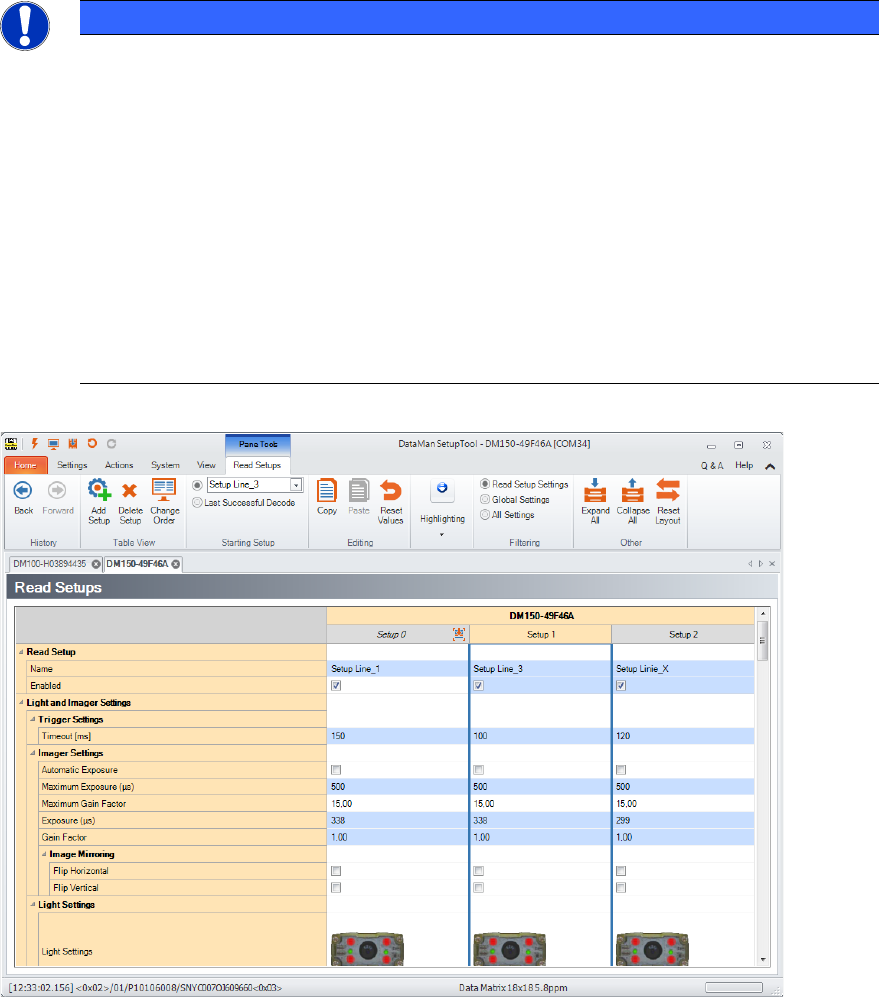This screenshot has height=997, width=879.
Task: Click the orange save-settings quick access icon
Action: pos(73,443)
